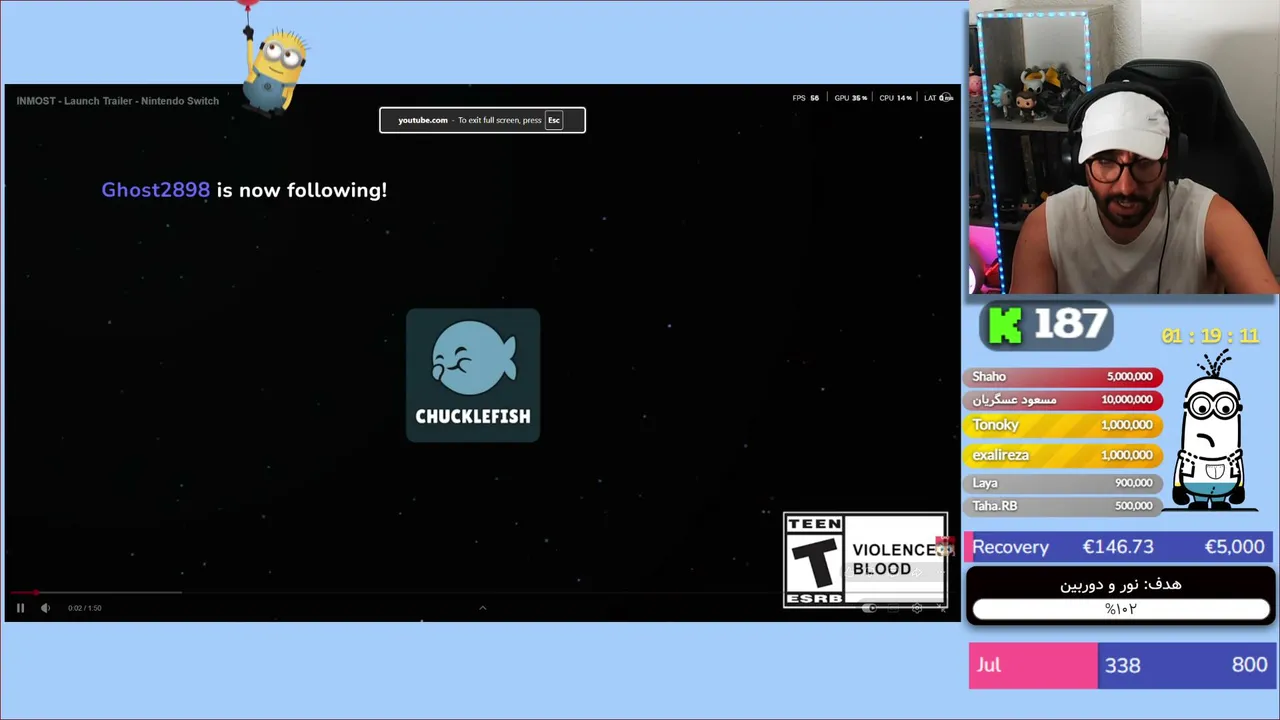The width and height of the screenshot is (1280, 720).
Task: Click the CPU 14% readout
Action: pyautogui.click(x=896, y=98)
